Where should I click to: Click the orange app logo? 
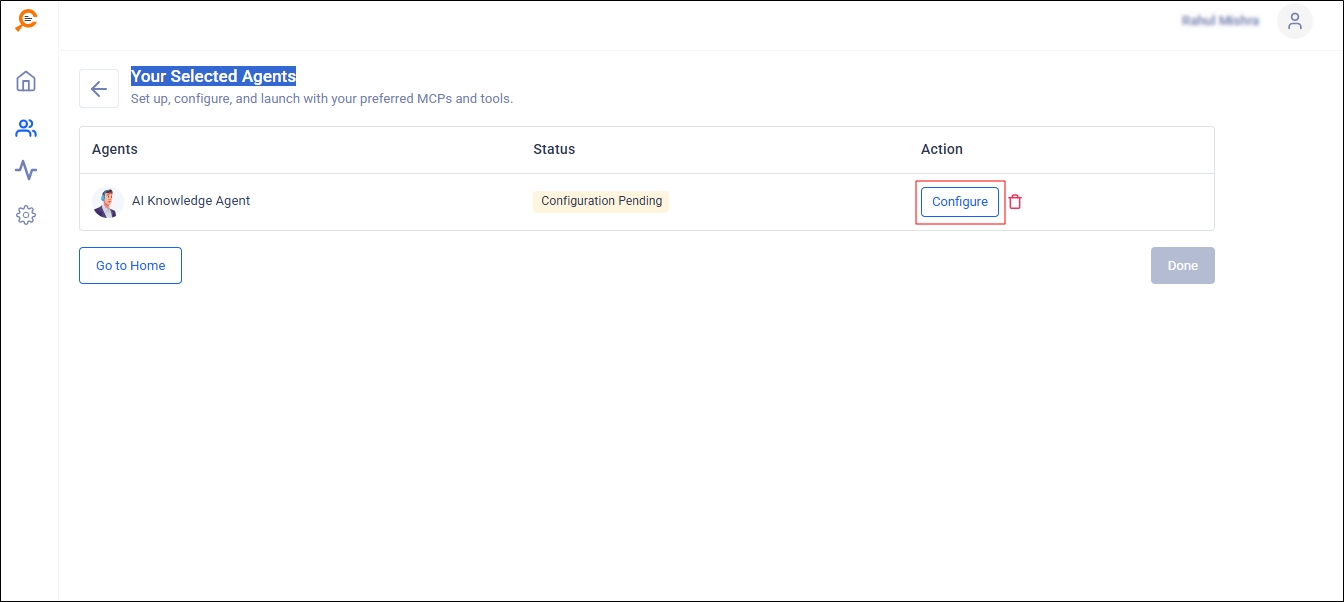[27, 20]
